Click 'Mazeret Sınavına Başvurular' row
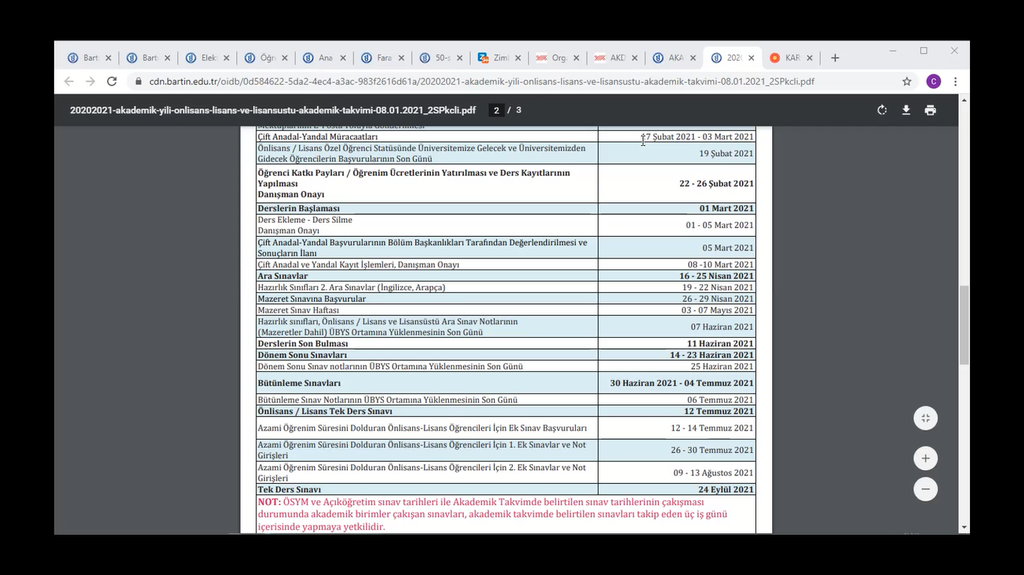Image resolution: width=1024 pixels, height=575 pixels. (312, 299)
